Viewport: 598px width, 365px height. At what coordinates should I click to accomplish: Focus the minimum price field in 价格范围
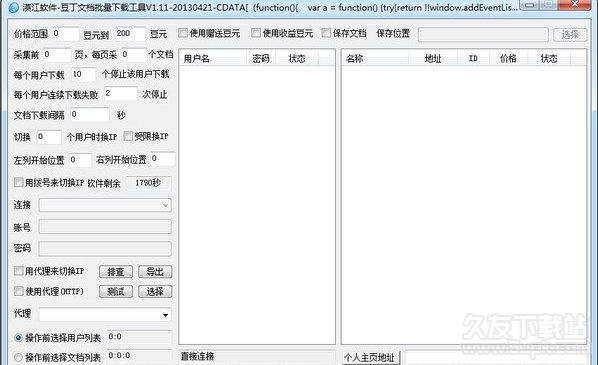[x=65, y=34]
